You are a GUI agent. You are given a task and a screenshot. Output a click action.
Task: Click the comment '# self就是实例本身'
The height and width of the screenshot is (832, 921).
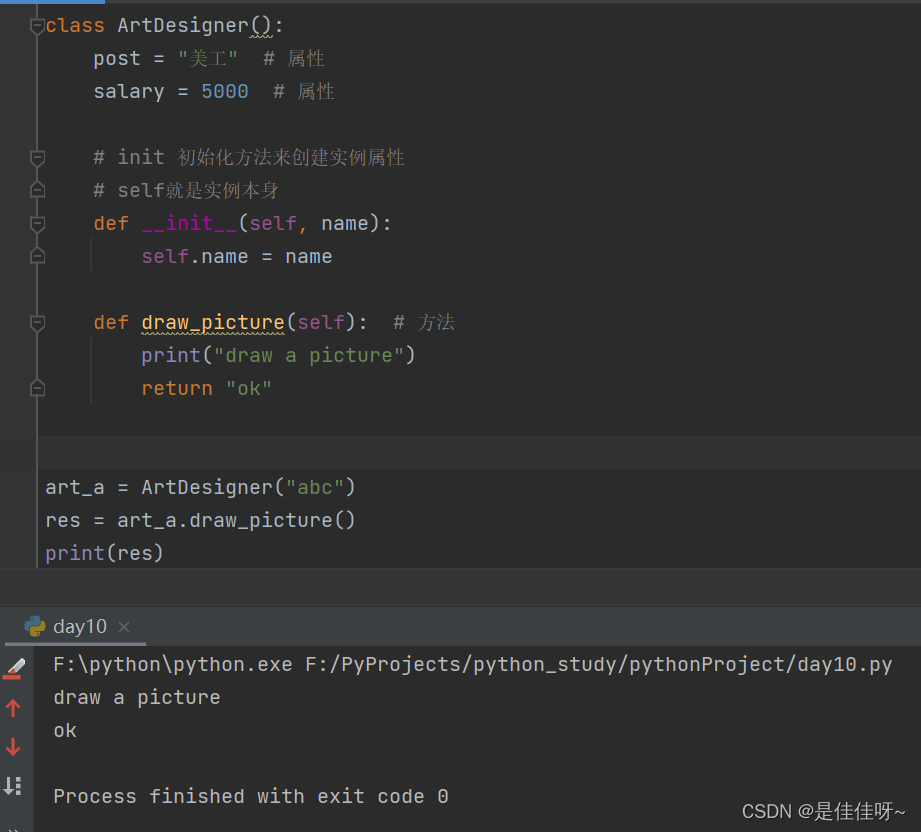pyautogui.click(x=186, y=190)
